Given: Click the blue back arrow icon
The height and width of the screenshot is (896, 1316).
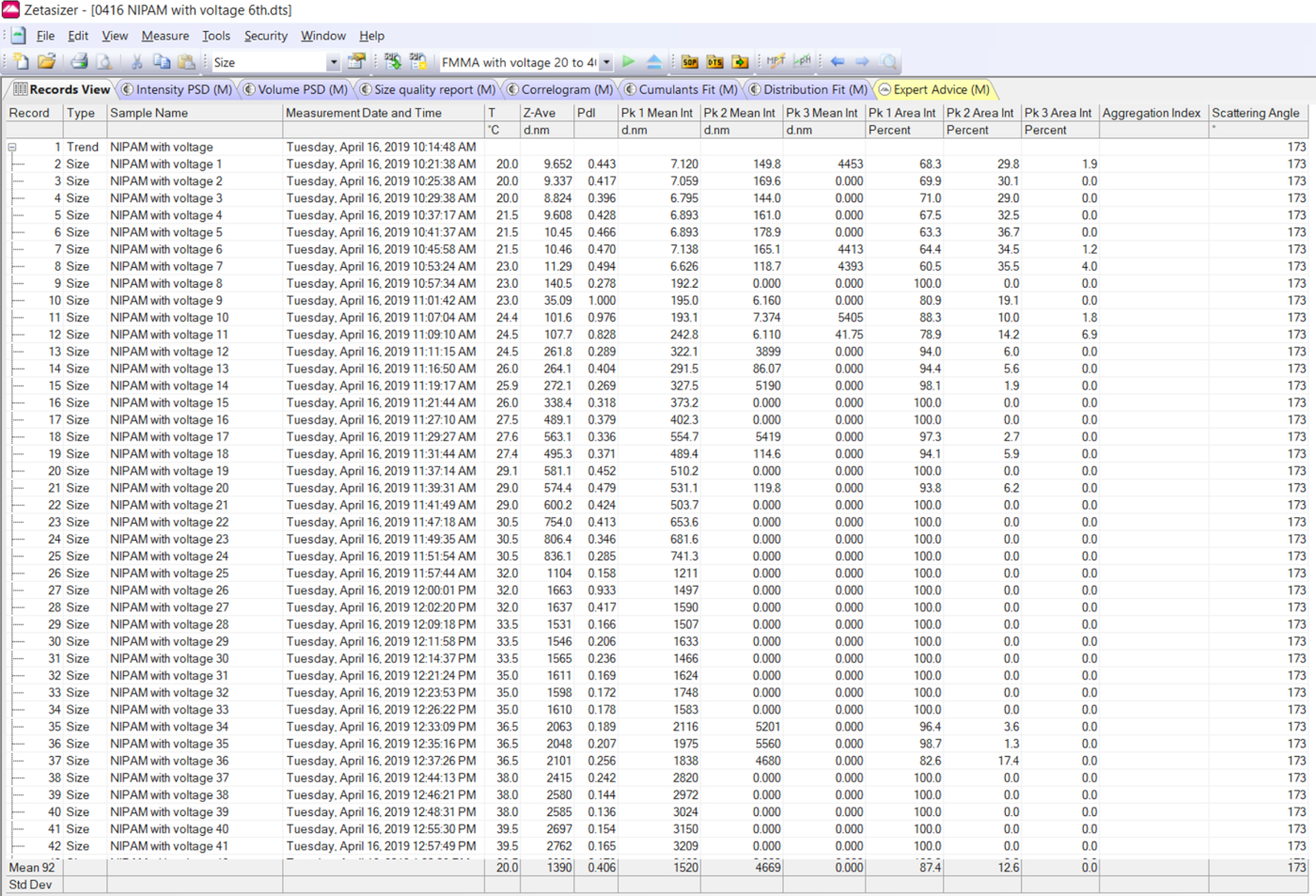Looking at the screenshot, I should 837,62.
